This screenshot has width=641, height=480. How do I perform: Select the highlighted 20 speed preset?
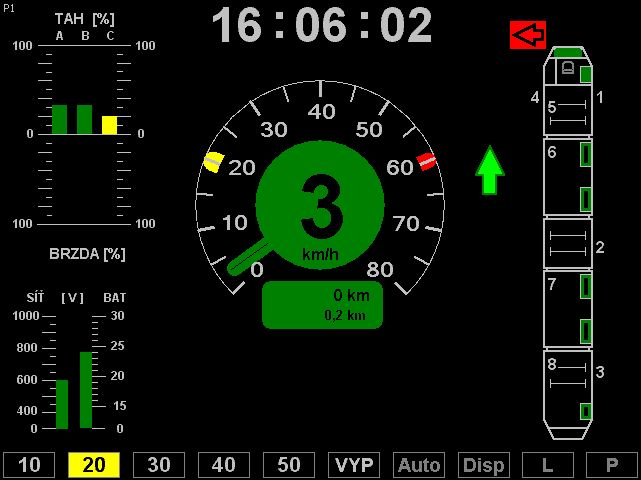point(94,465)
